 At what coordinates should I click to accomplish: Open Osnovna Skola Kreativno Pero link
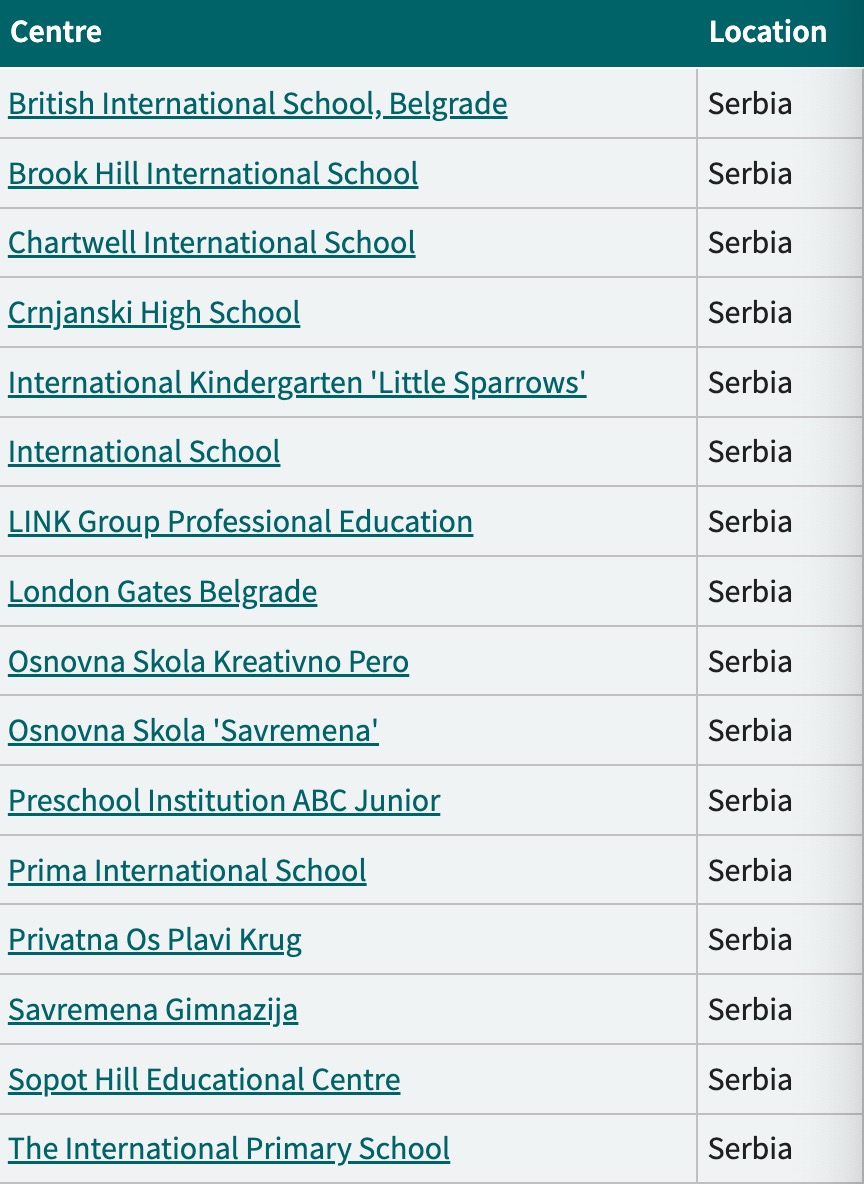(208, 661)
